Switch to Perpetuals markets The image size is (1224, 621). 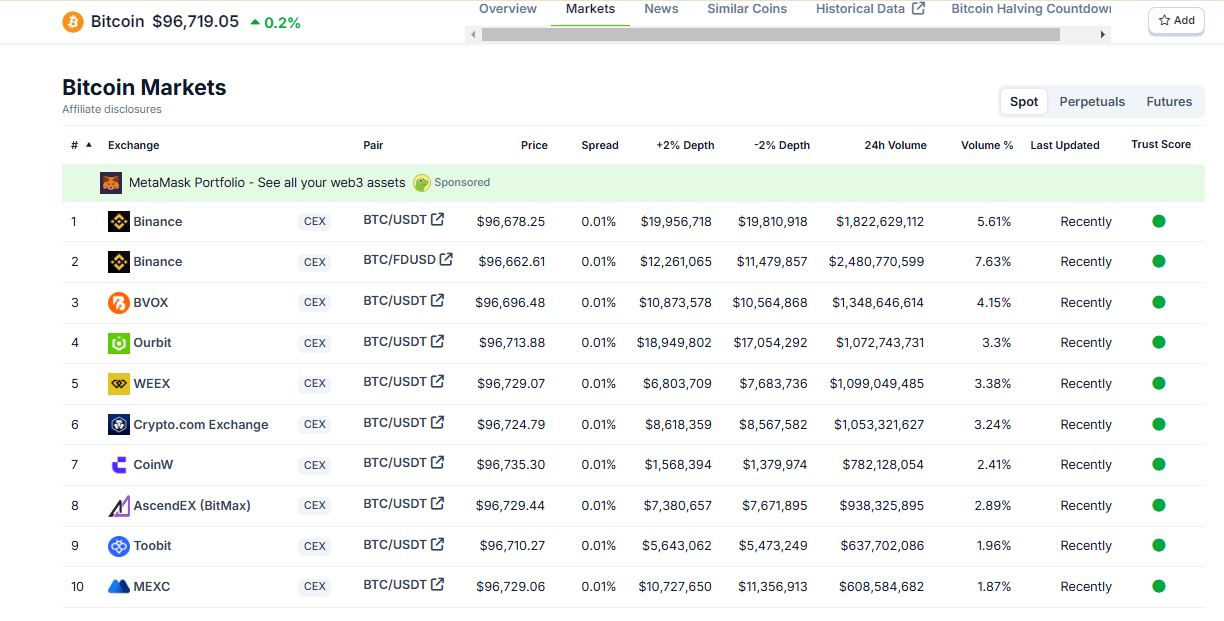(x=1092, y=101)
